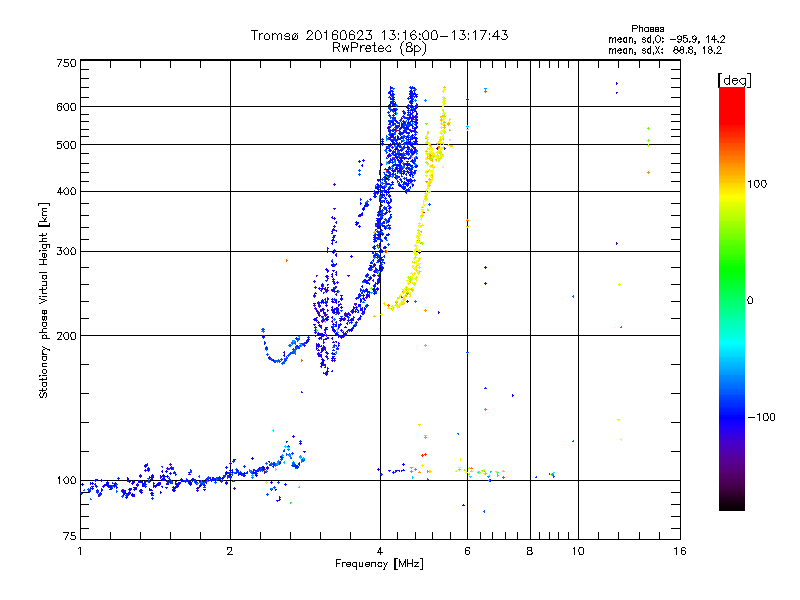Click the green middle of the phase colorbar

(732, 268)
